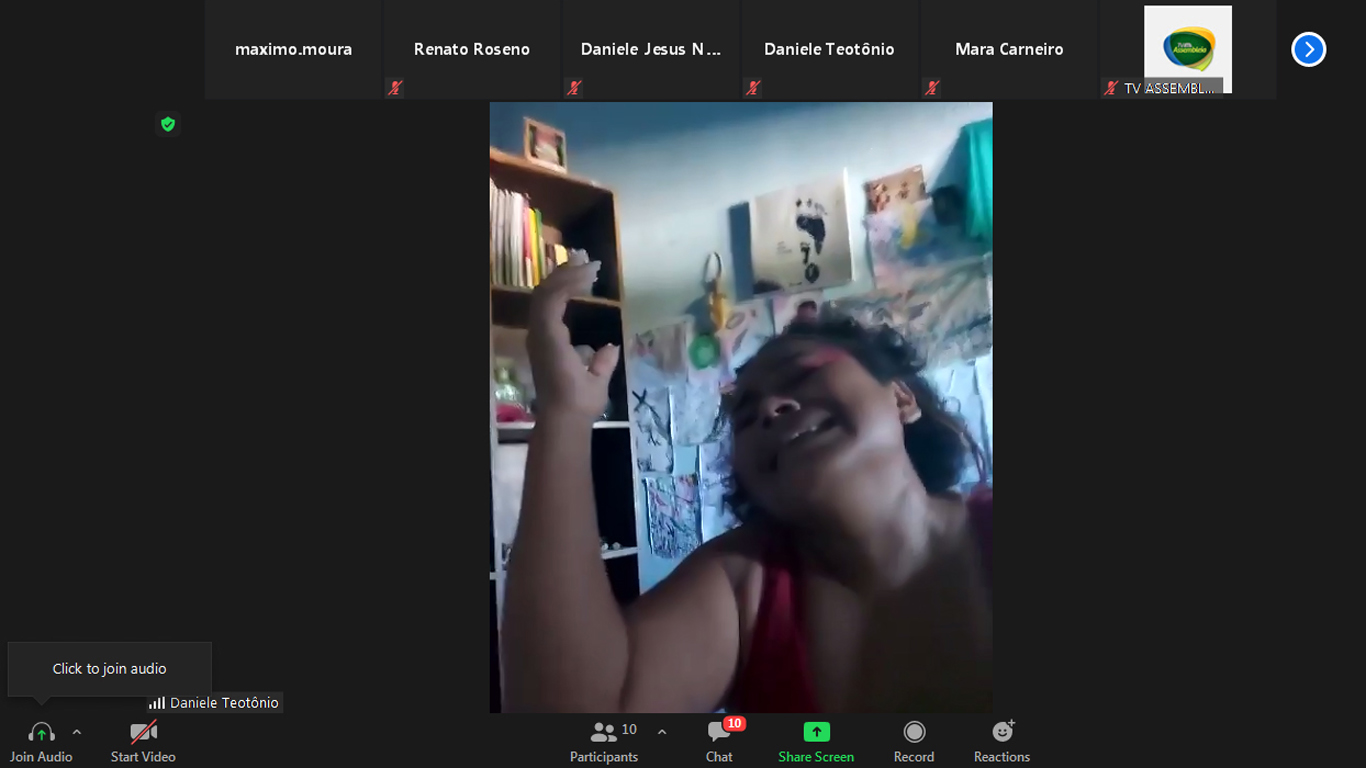Show next participants with blue arrow
Image resolution: width=1366 pixels, height=768 pixels.
click(x=1308, y=49)
